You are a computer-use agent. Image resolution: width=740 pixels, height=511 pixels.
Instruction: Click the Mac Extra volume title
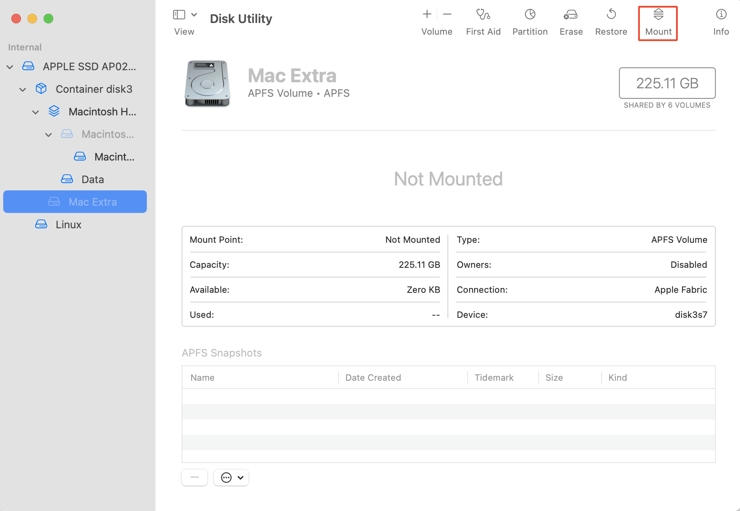tap(292, 75)
